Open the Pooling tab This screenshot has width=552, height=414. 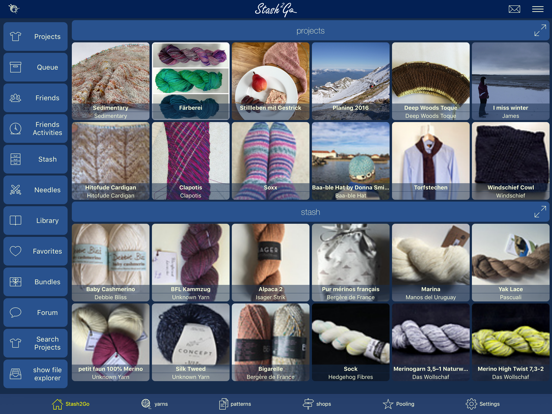tap(399, 404)
